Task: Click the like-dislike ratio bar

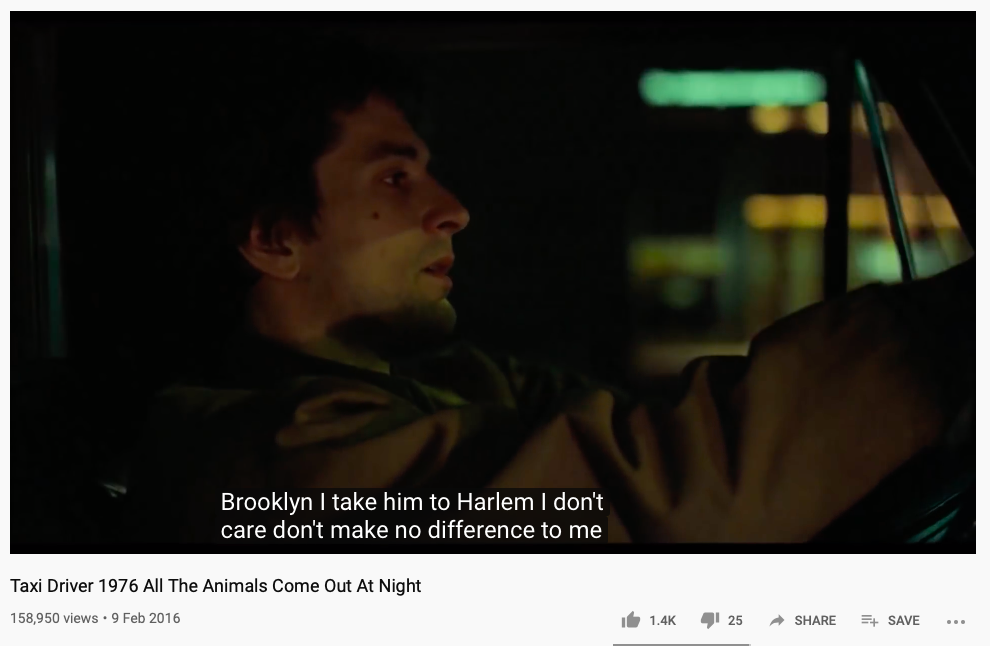Action: click(681, 644)
